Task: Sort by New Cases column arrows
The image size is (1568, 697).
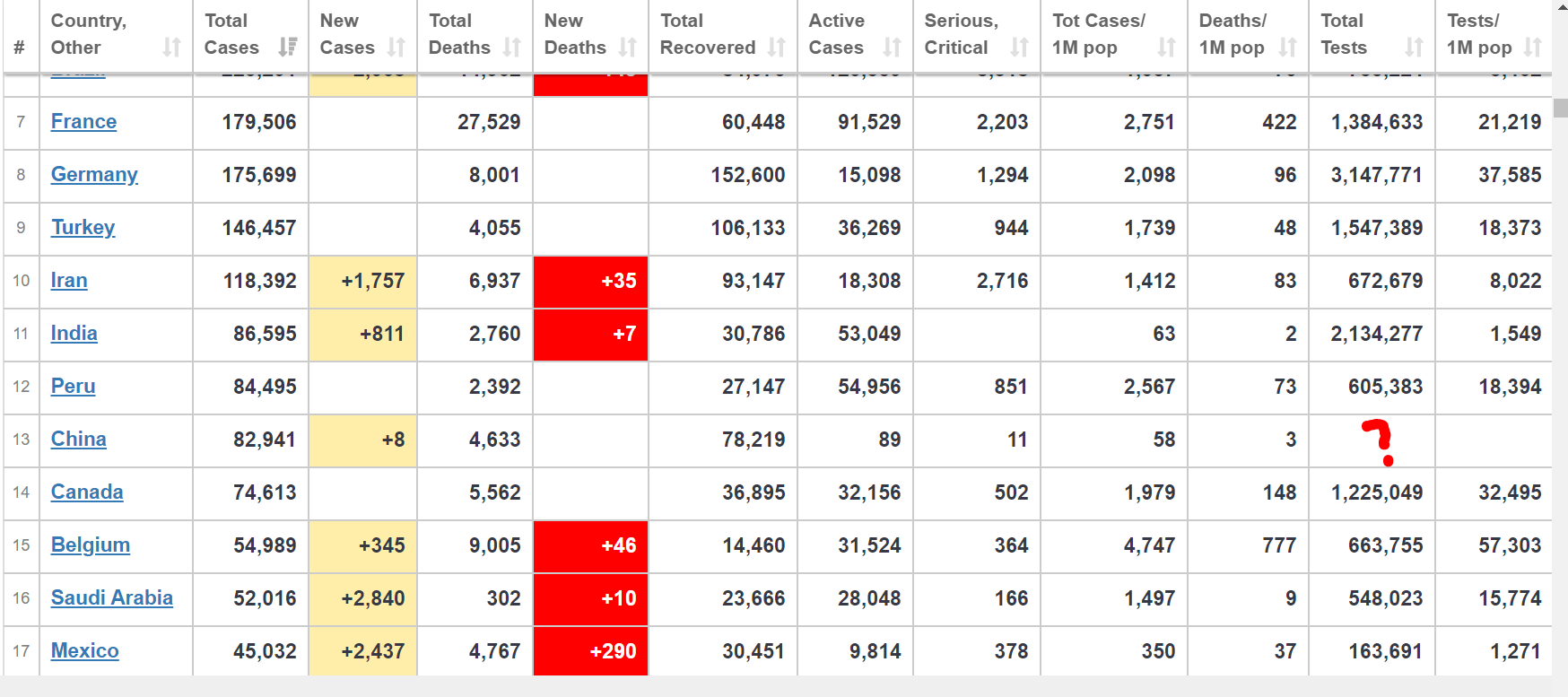Action: click(396, 48)
